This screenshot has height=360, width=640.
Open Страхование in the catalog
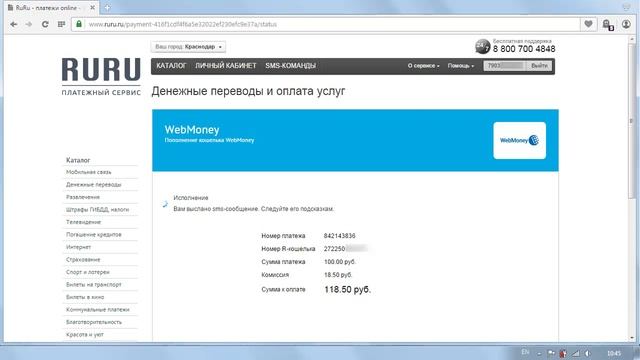(83, 260)
